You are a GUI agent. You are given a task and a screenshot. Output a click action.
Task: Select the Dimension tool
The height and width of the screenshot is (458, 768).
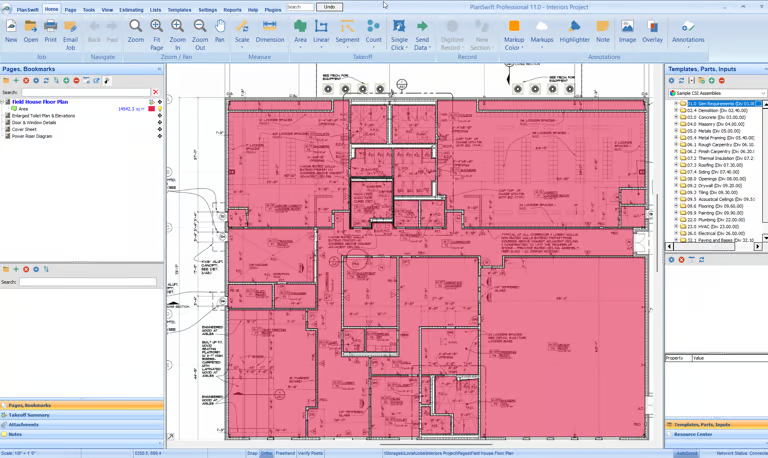pyautogui.click(x=270, y=31)
